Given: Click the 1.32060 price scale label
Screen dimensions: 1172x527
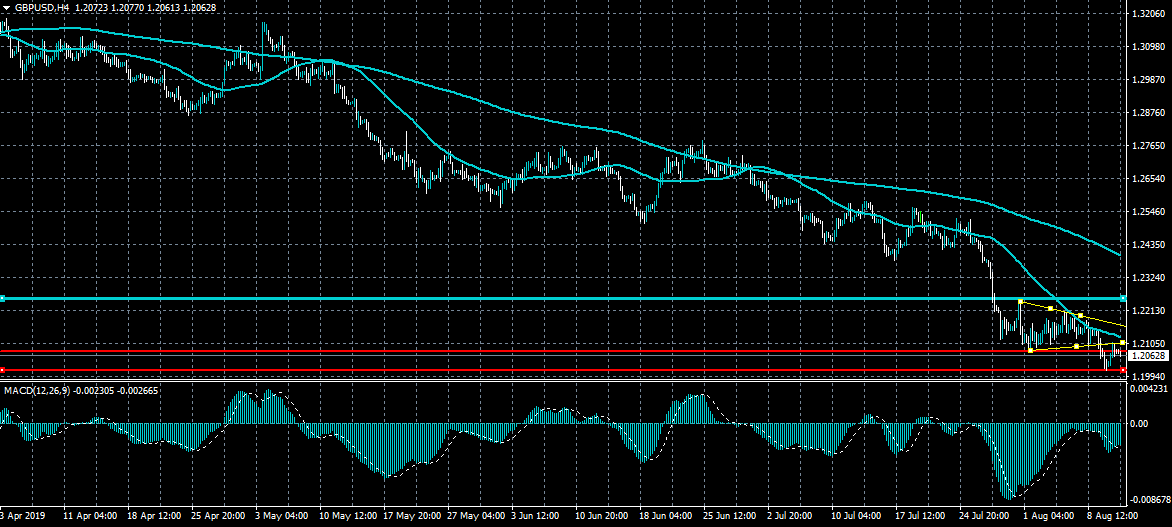Looking at the screenshot, I should (x=1147, y=14).
